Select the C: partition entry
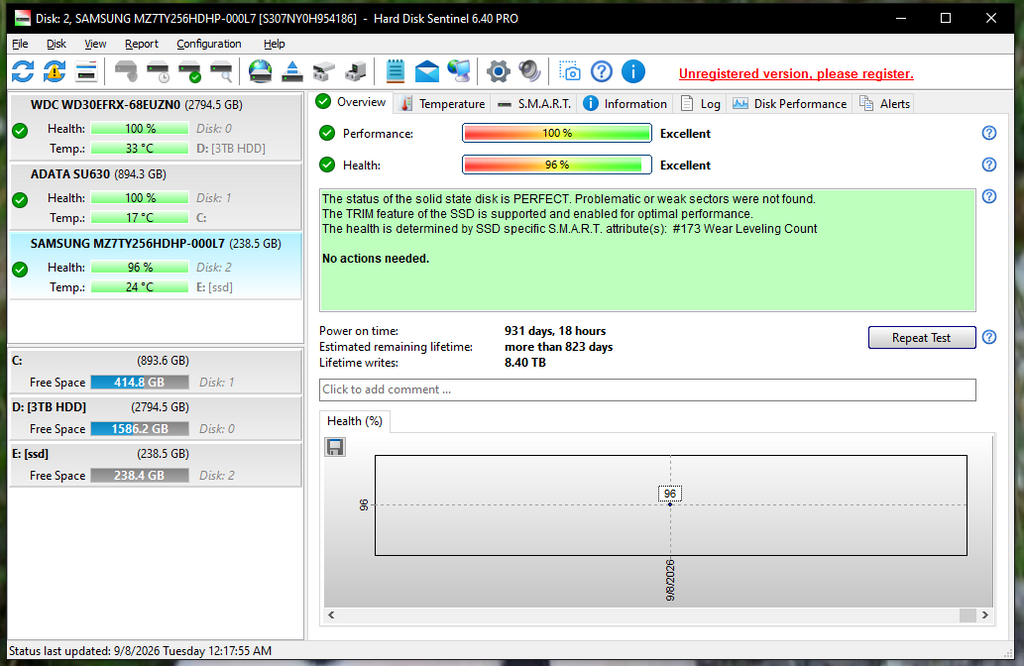This screenshot has width=1024, height=666. pos(155,371)
